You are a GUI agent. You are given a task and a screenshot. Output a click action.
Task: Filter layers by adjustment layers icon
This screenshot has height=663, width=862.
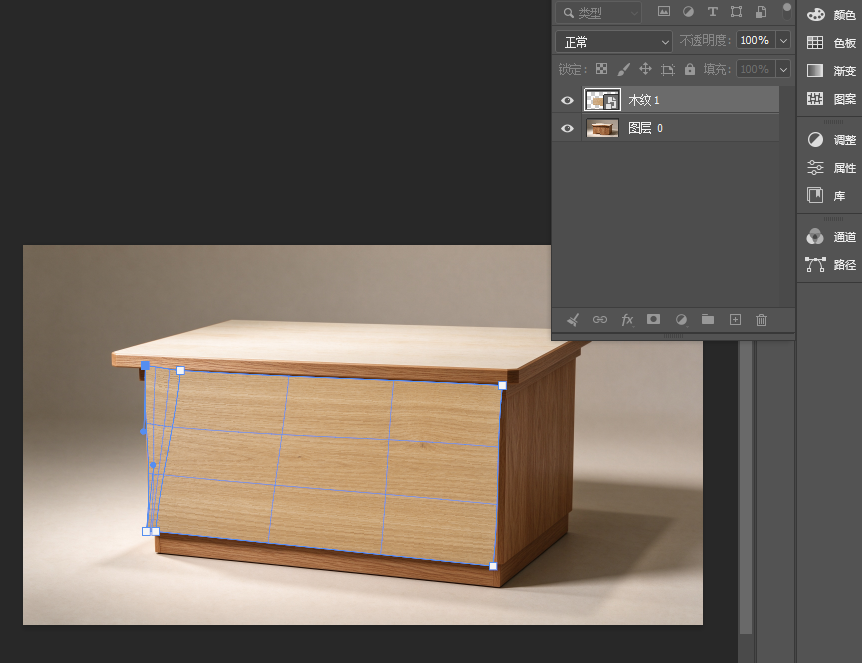(x=688, y=12)
